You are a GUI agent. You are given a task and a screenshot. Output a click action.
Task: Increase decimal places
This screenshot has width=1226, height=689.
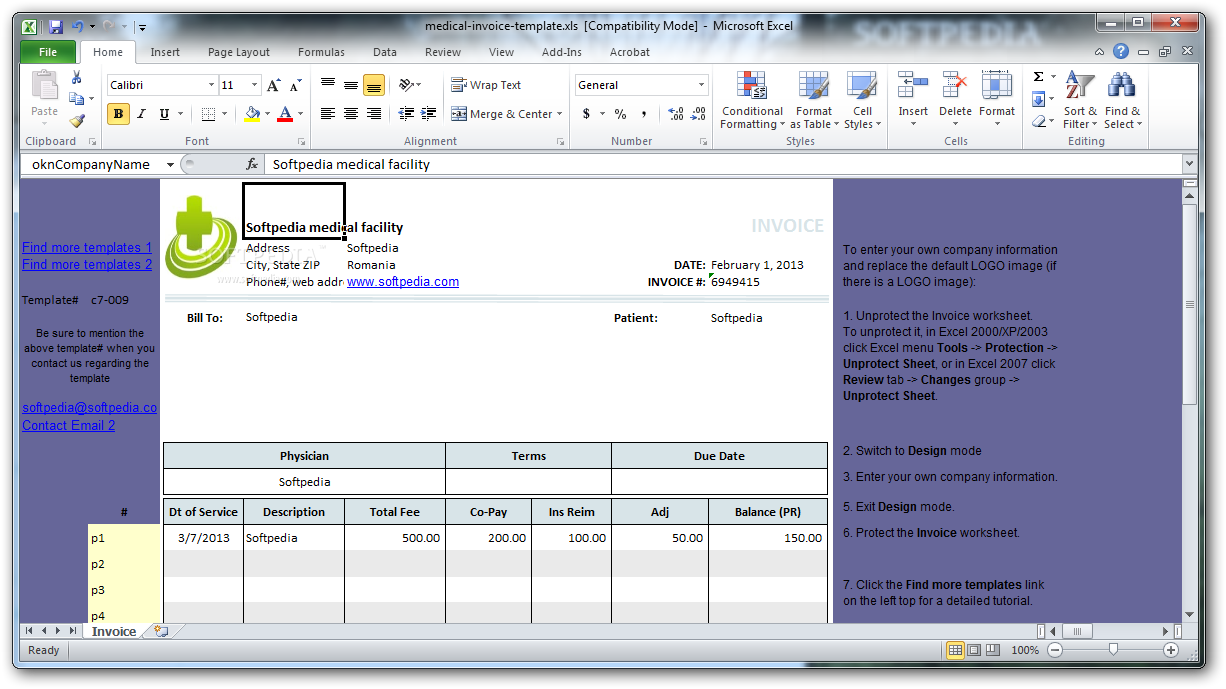point(675,114)
